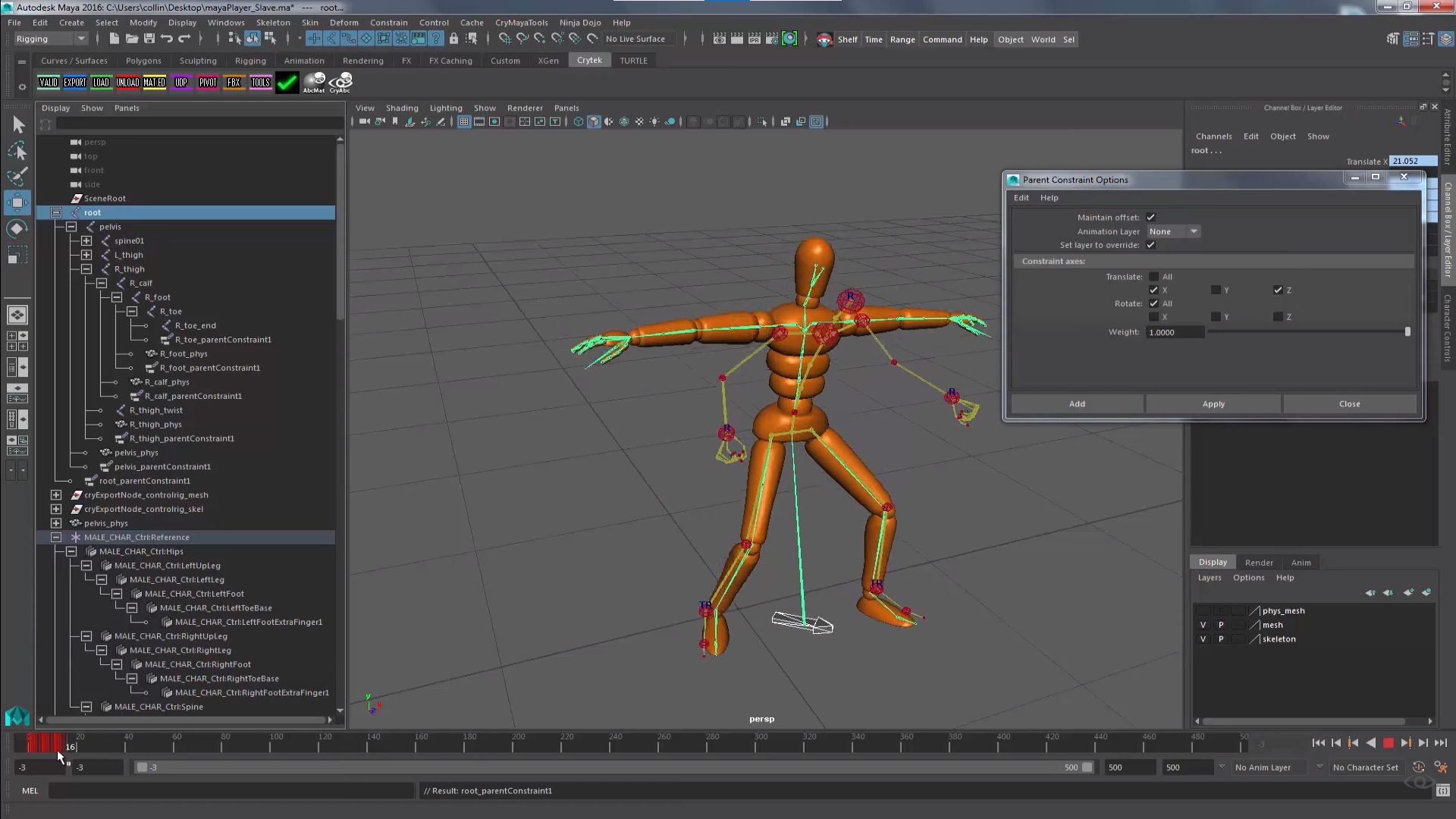Expand cryExportNode_controlrig_mesh node
1456x819 pixels.
56,495
